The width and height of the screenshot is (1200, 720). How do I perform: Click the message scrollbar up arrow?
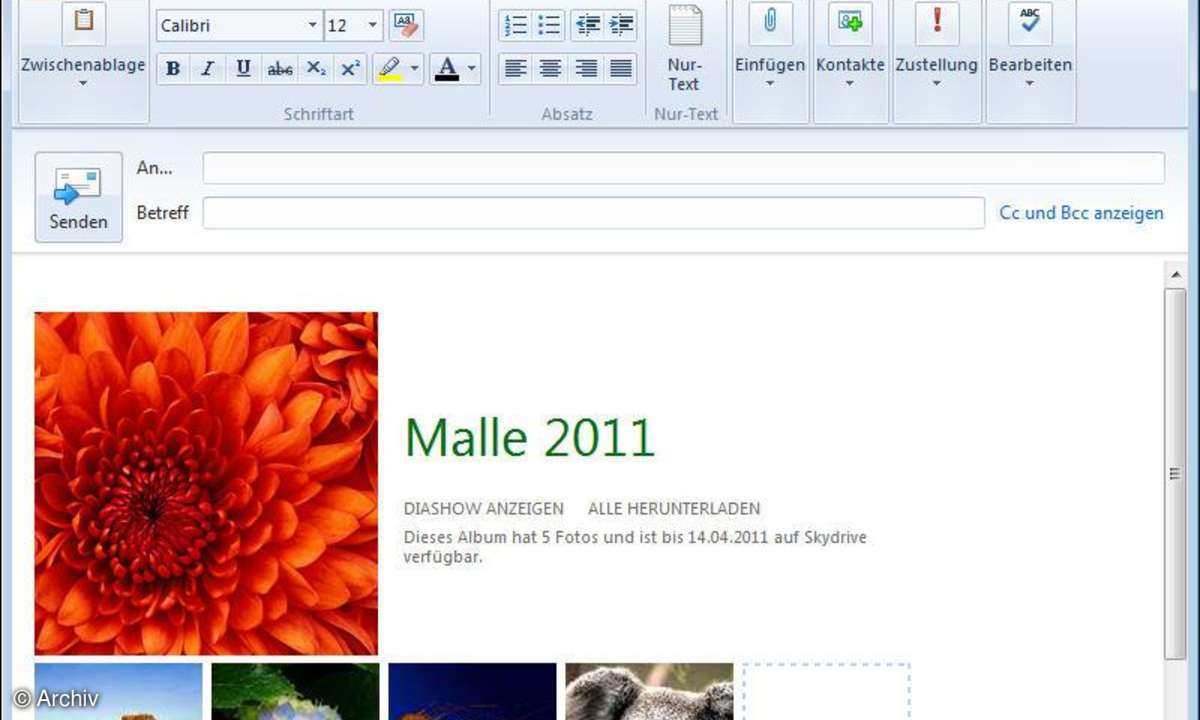click(1175, 274)
